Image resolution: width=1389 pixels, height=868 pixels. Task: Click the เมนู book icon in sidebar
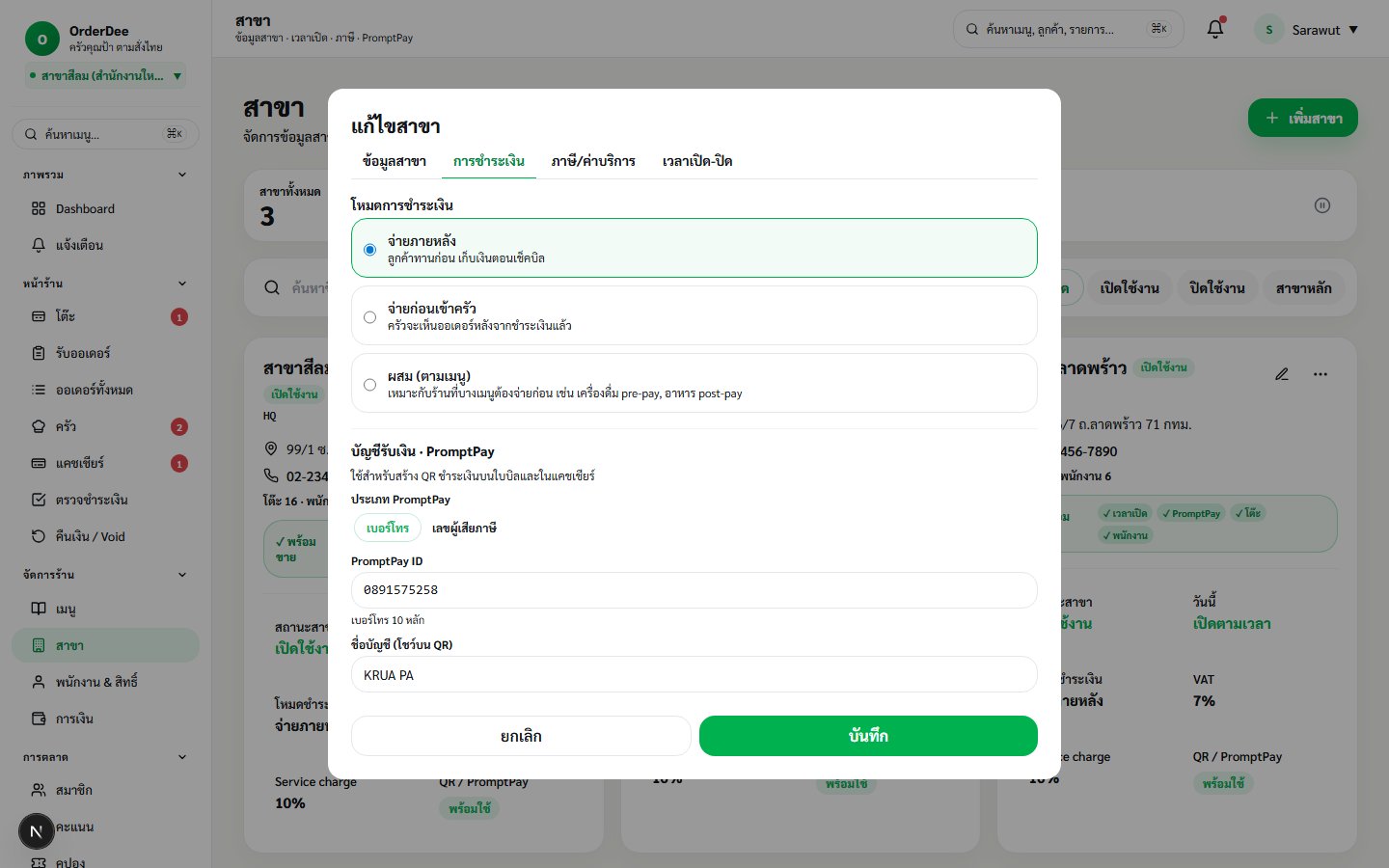pyautogui.click(x=39, y=609)
